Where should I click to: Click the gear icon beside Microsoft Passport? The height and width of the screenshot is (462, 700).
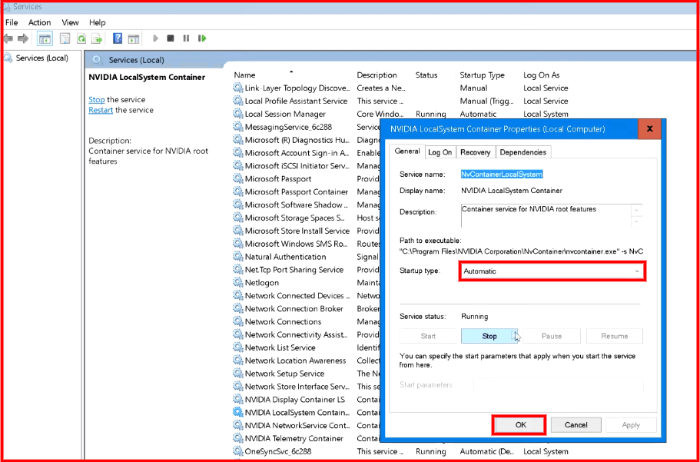click(x=238, y=179)
